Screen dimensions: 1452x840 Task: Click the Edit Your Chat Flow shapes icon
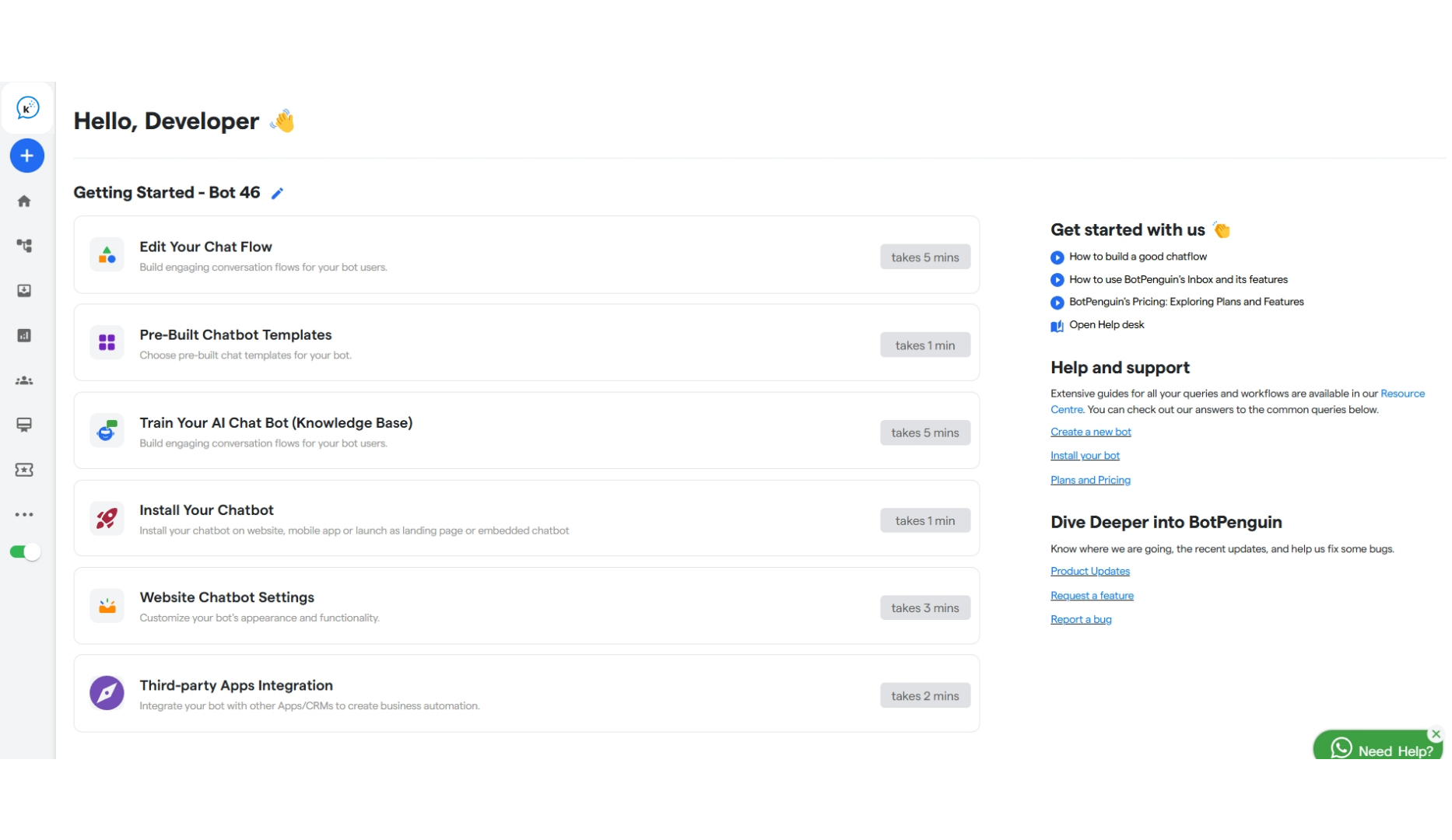107,255
